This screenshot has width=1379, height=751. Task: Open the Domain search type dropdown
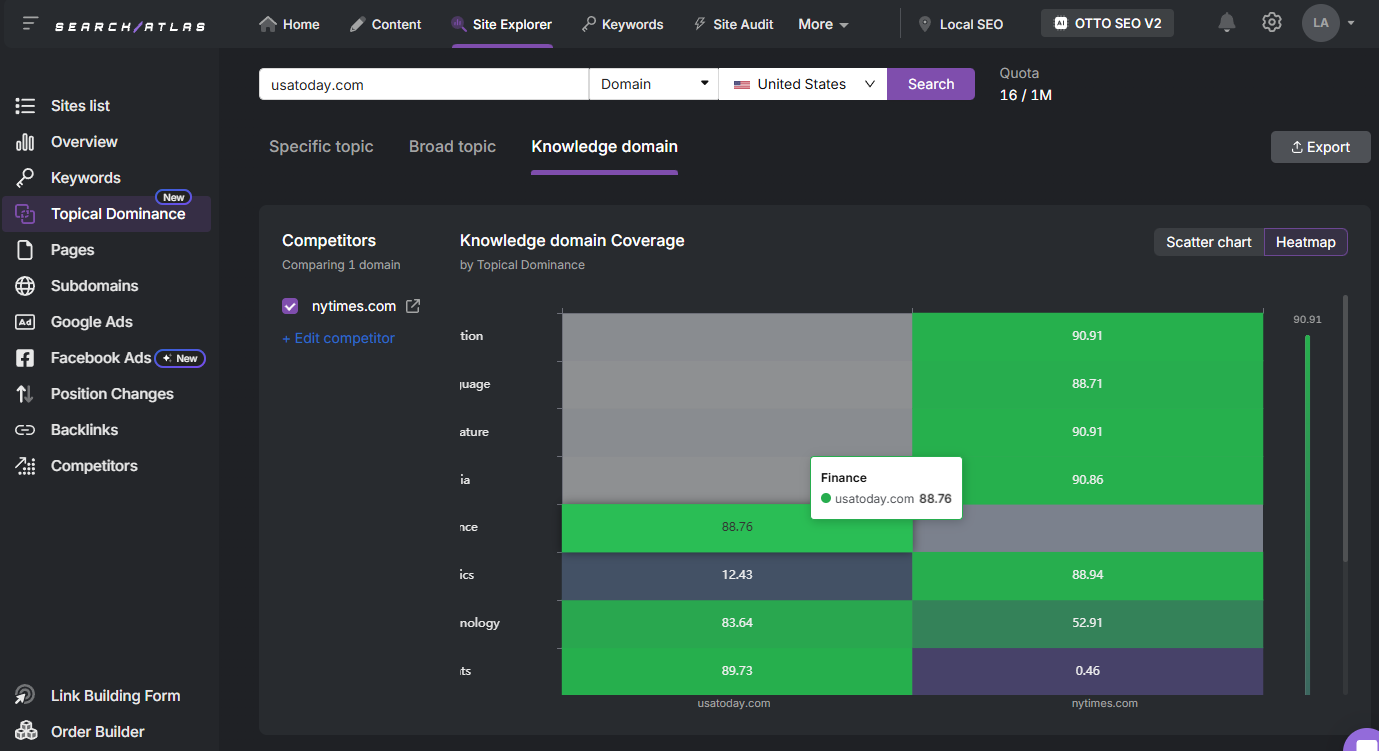[x=652, y=84]
